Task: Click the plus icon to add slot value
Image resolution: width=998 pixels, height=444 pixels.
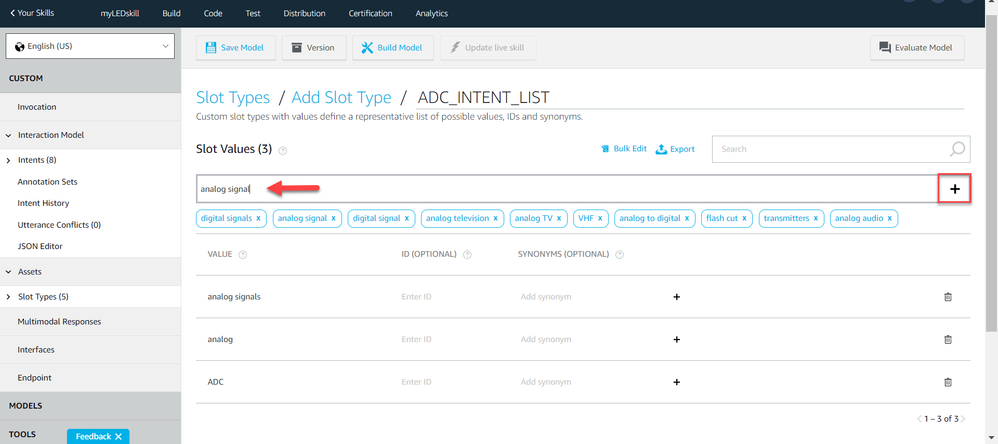Action: [x=954, y=189]
